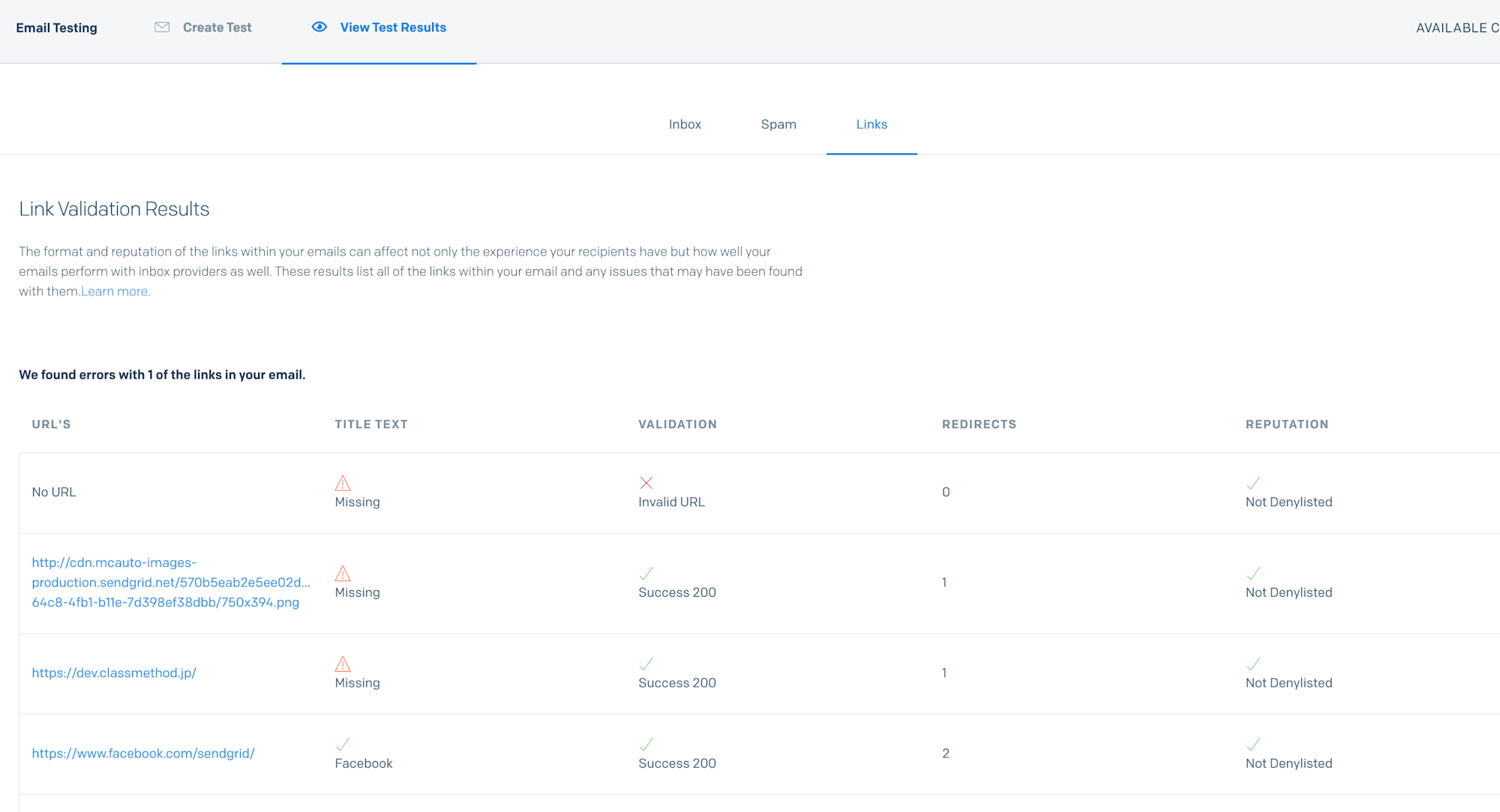Screen dimensions: 1500x812
Task: Open the facebook.com/sendgrid link
Action: [143, 754]
